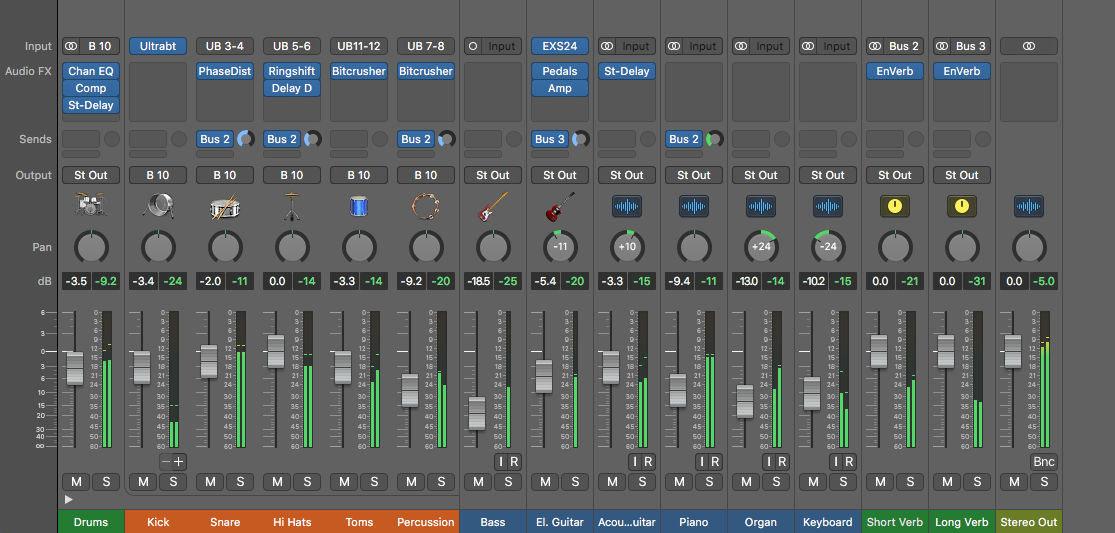Click the red electric guitar icon on El. Guitar channel
The width and height of the screenshot is (1115, 533).
[560, 206]
